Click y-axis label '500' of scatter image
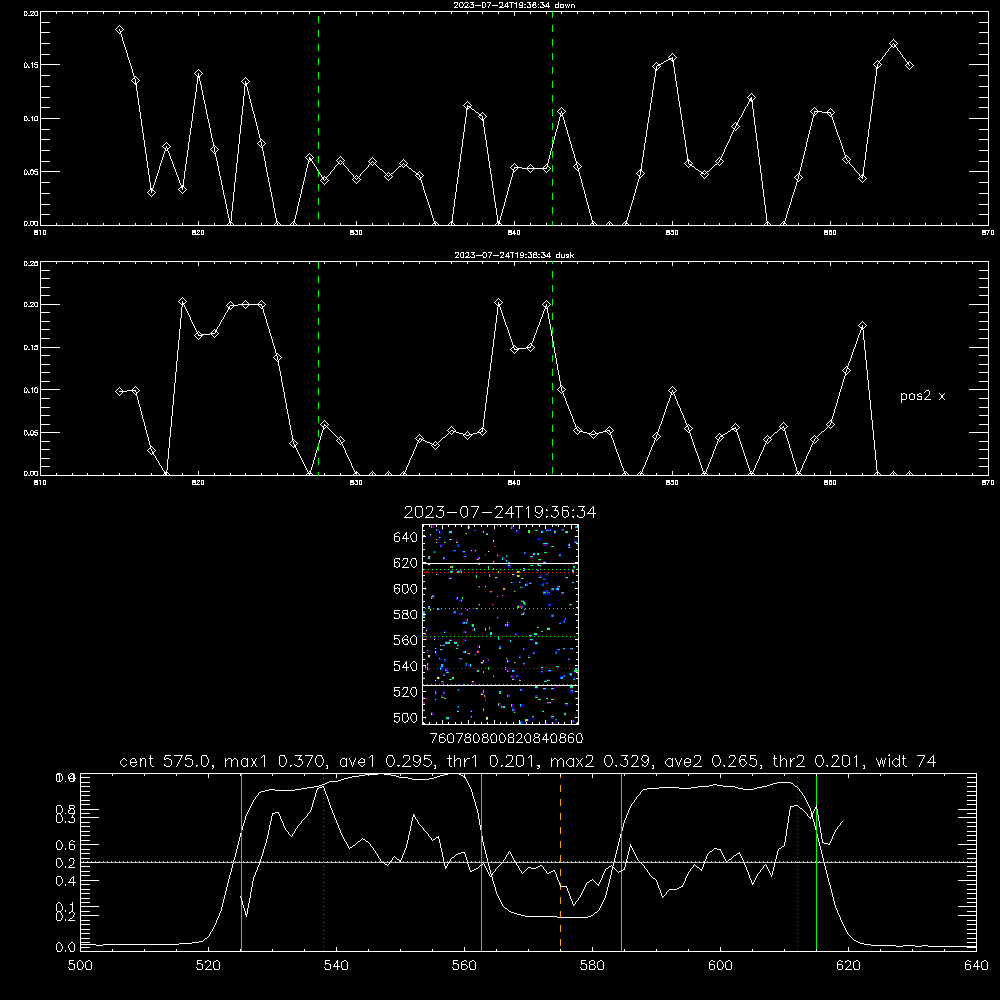 [x=406, y=718]
